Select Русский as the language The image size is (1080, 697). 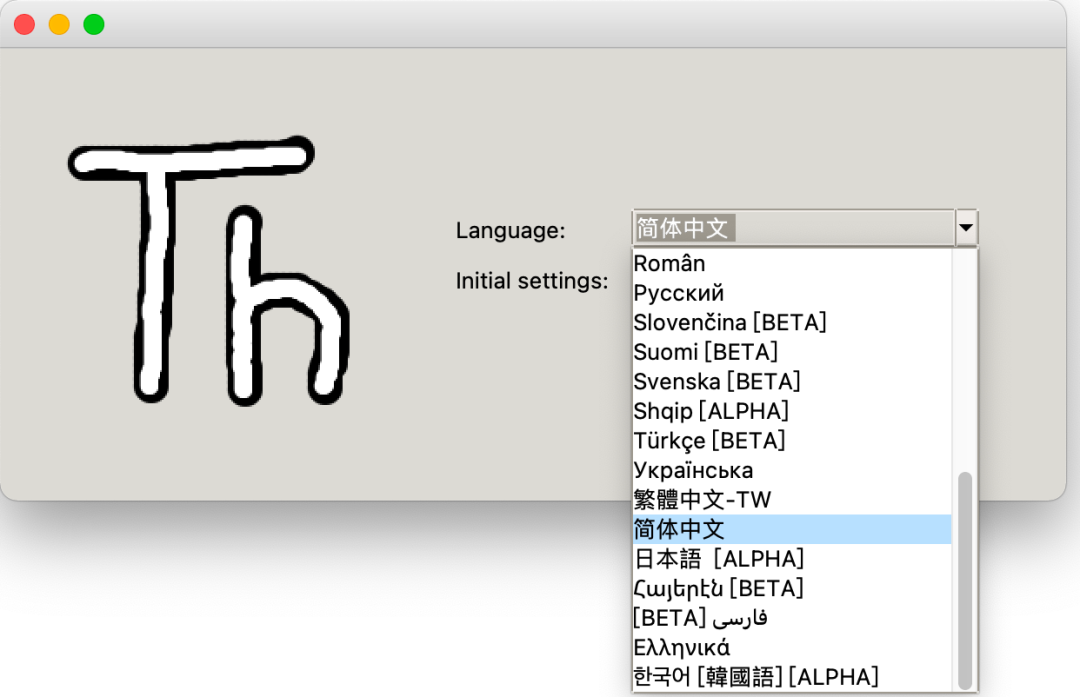point(700,293)
